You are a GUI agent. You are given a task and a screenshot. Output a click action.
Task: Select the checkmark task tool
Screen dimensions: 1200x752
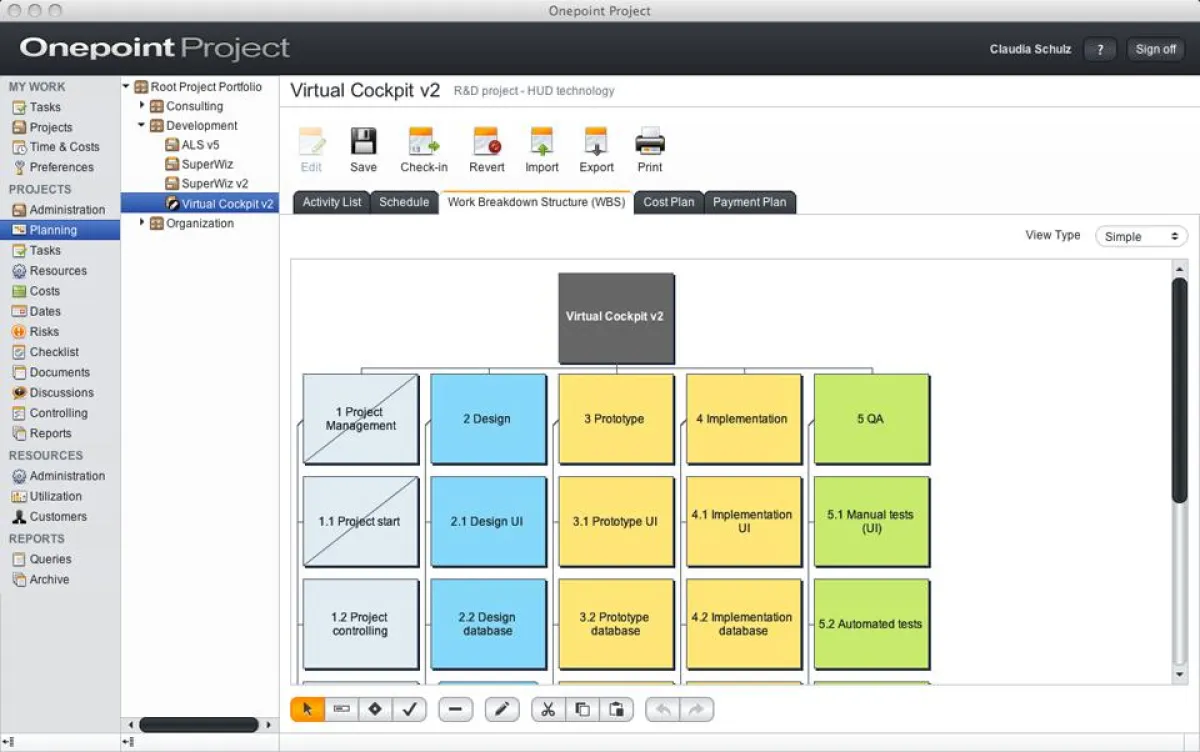point(409,709)
